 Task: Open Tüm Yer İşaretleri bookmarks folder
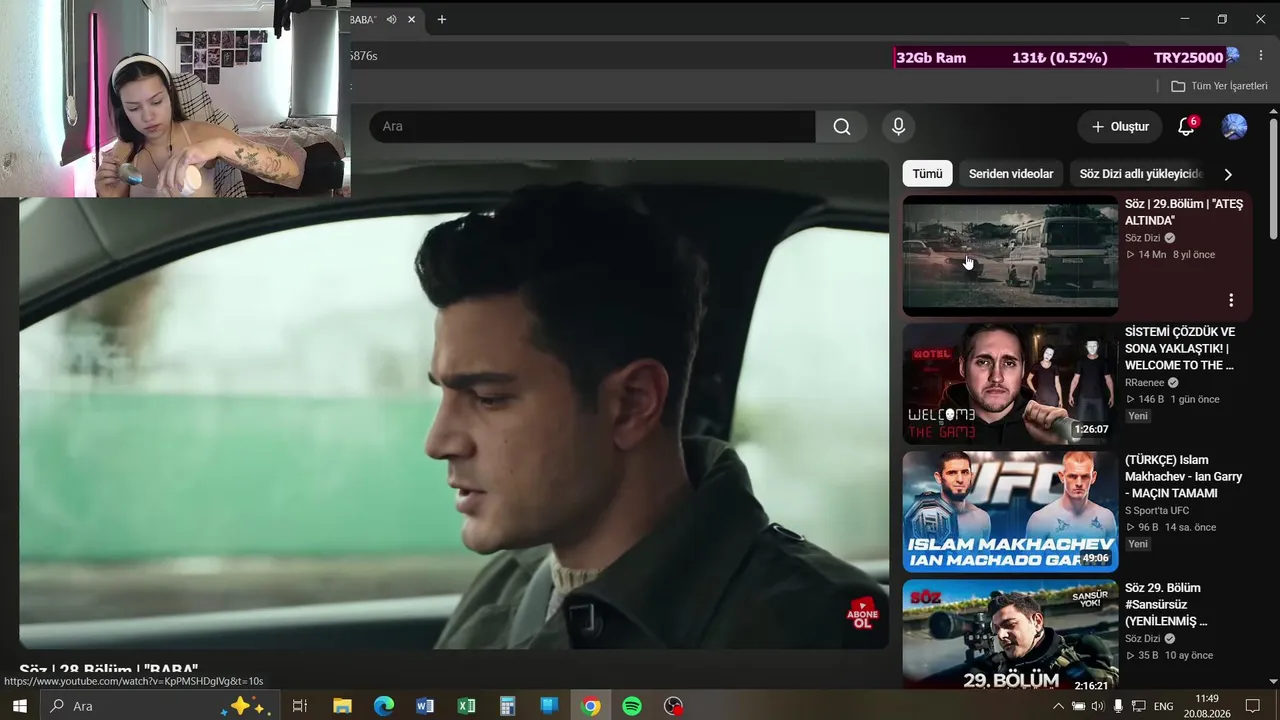pos(1219,86)
